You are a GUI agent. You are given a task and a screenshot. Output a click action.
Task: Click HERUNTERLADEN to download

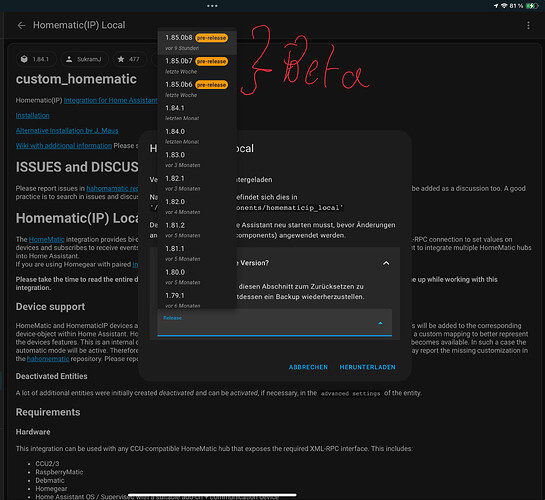(367, 367)
